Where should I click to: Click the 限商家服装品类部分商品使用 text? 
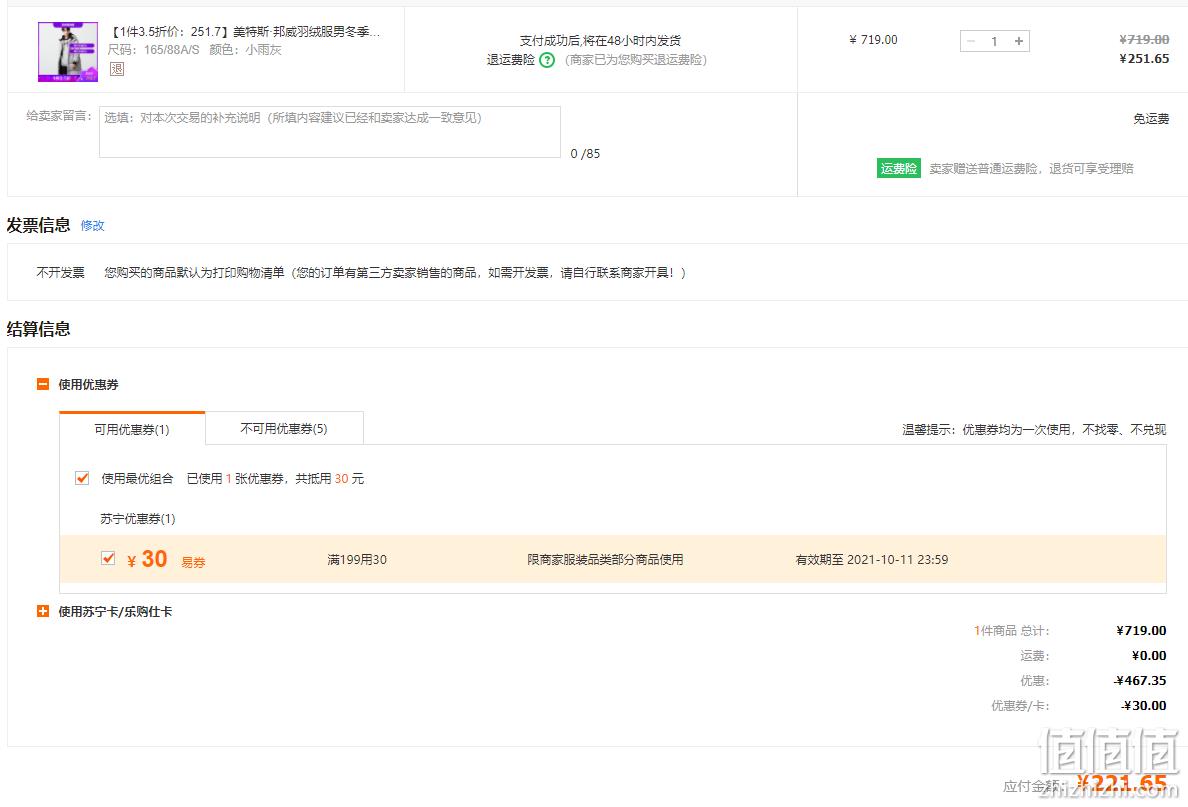[605, 559]
